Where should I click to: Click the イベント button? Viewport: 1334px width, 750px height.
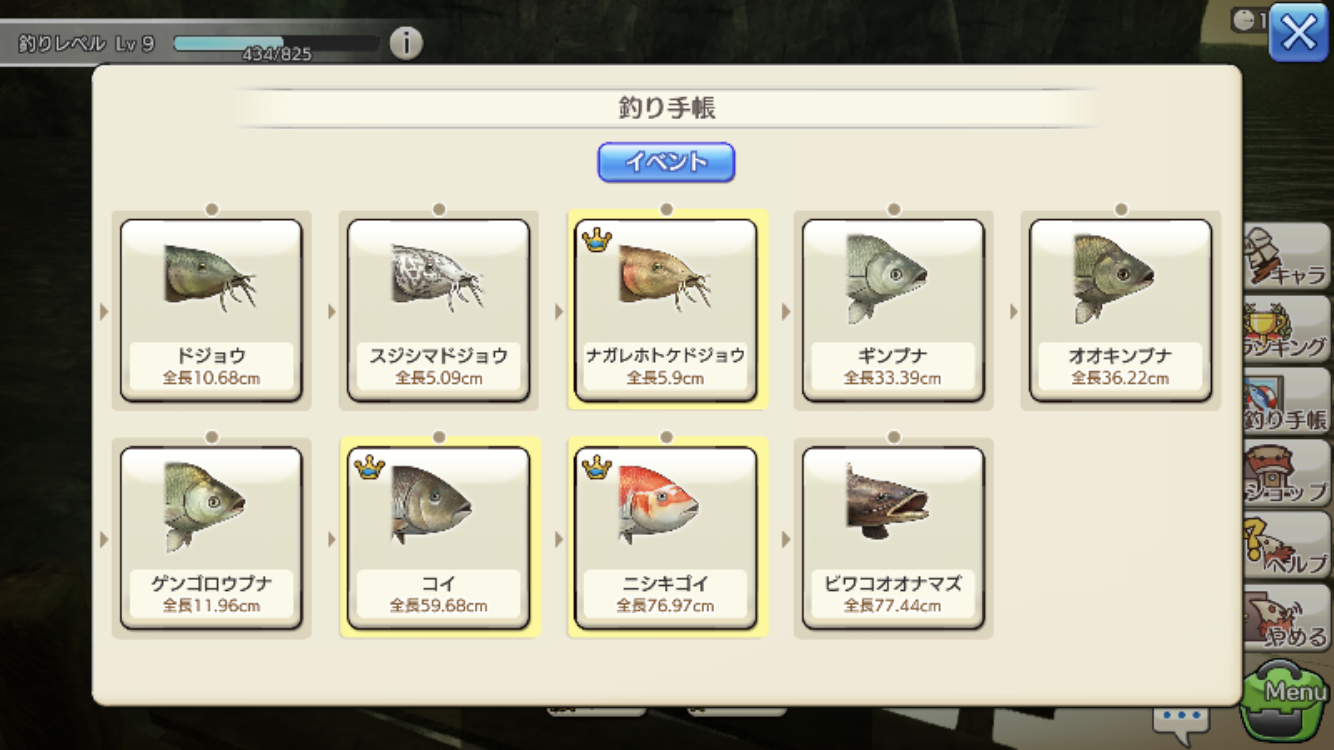(666, 162)
